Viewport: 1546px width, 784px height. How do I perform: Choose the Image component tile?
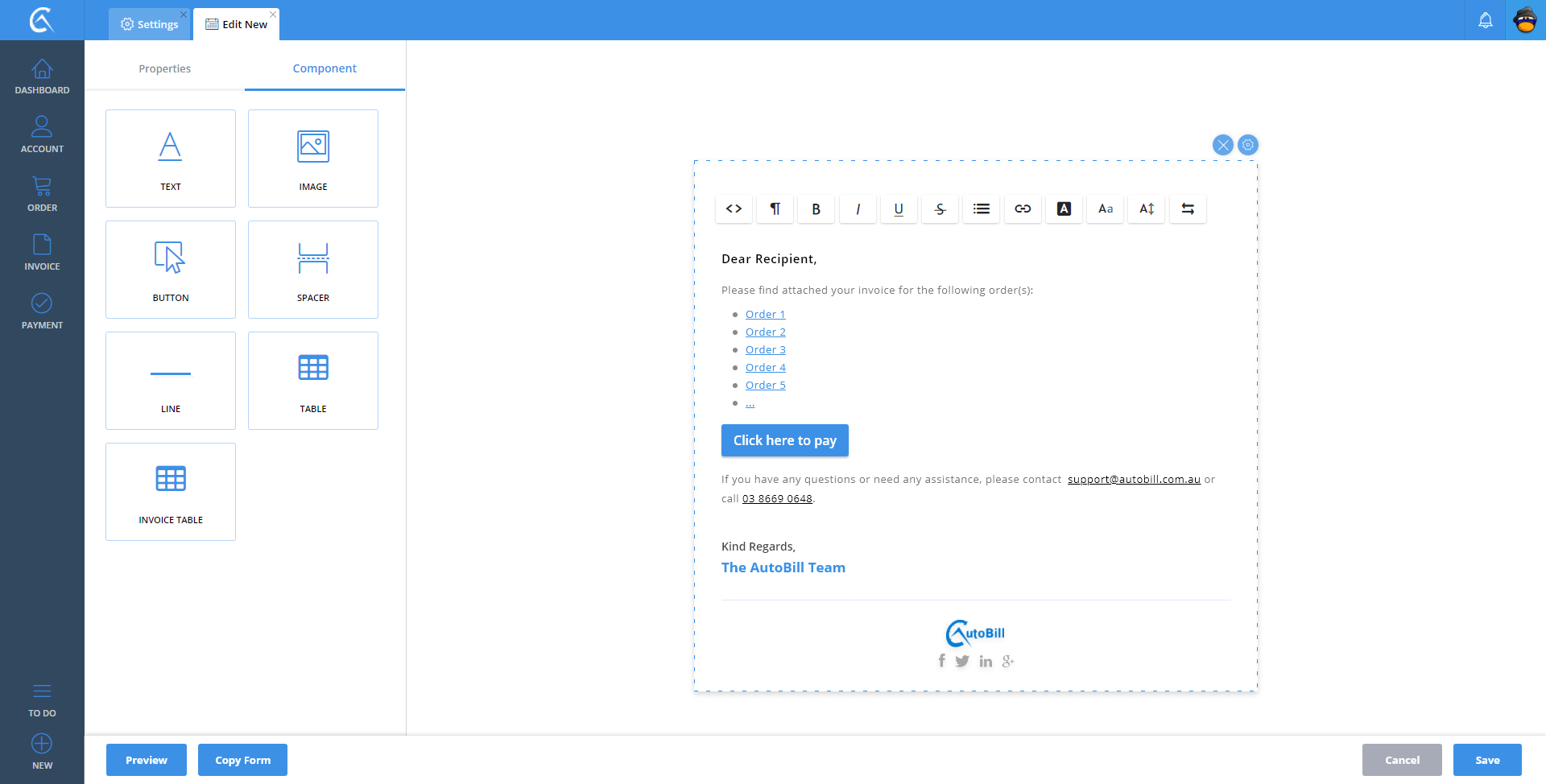pyautogui.click(x=313, y=159)
